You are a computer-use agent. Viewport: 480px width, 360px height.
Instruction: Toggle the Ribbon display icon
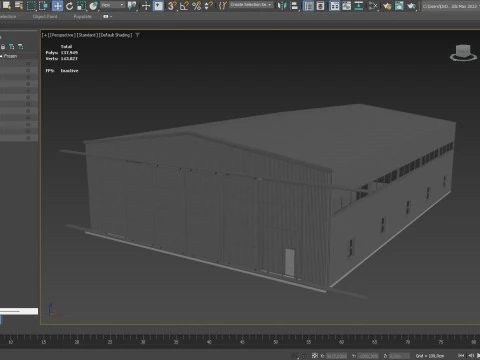[334, 6]
